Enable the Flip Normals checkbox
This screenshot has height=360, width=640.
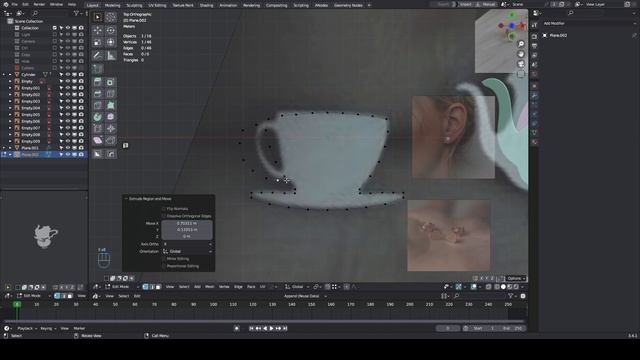coord(164,209)
